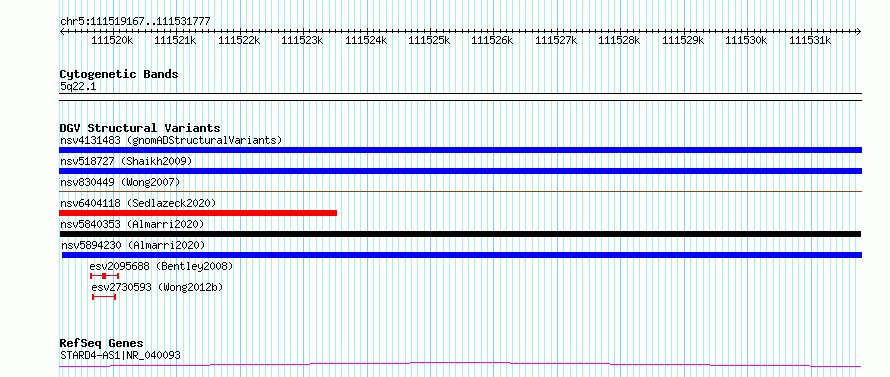
Task: Select the 111525k ruler tick label
Action: click(x=429, y=40)
